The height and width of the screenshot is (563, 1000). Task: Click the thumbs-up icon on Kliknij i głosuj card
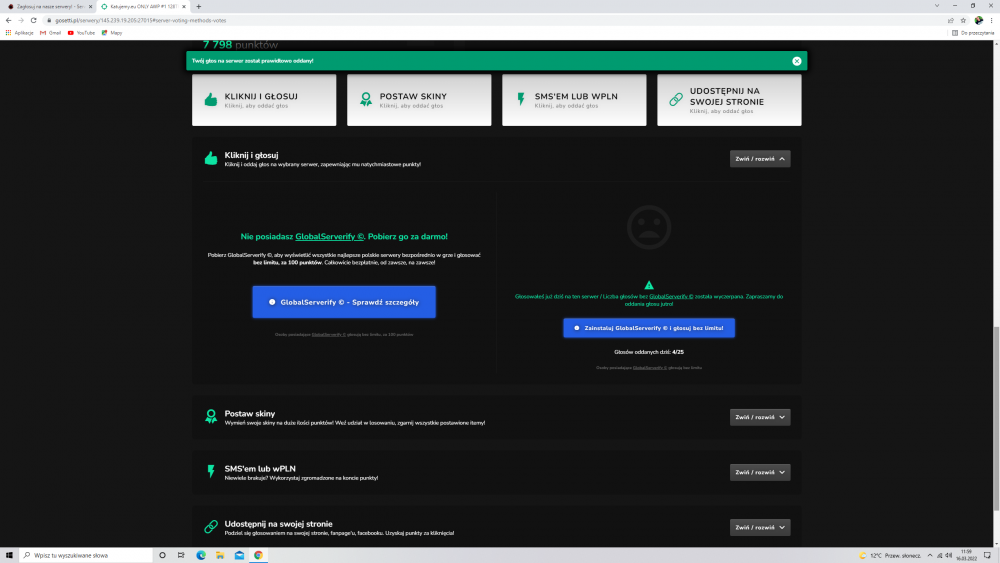pos(211,99)
